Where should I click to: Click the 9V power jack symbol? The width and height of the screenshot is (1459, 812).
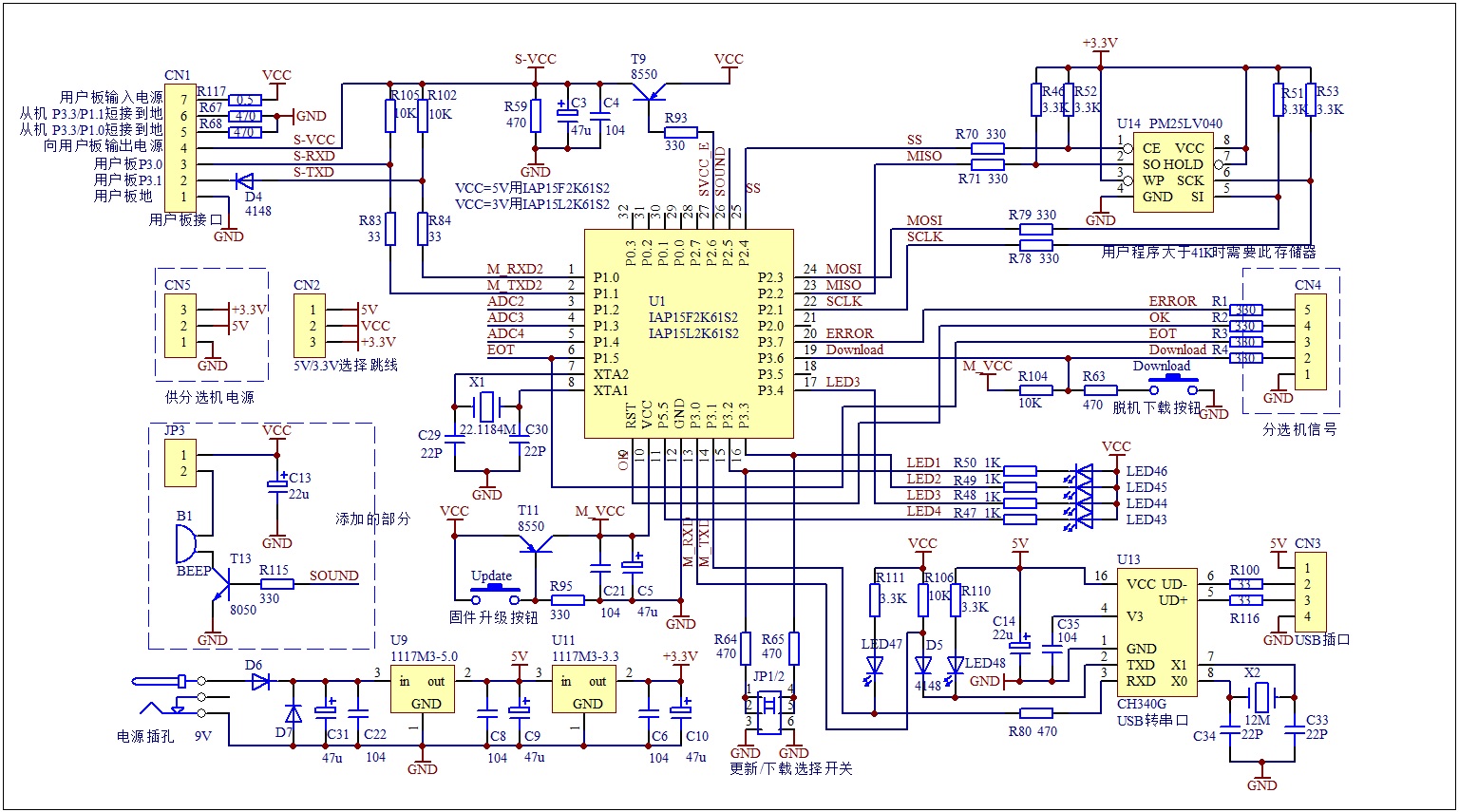171,696
